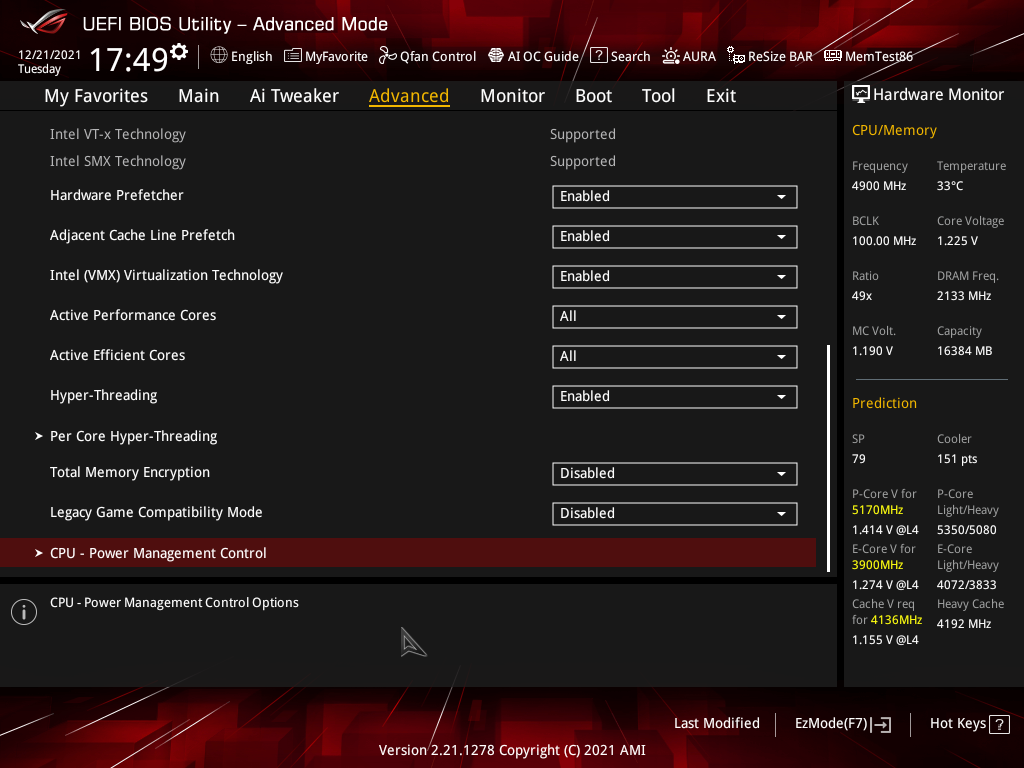Click the CPU/Memory section heading
Image resolution: width=1024 pixels, height=768 pixels.
click(894, 131)
